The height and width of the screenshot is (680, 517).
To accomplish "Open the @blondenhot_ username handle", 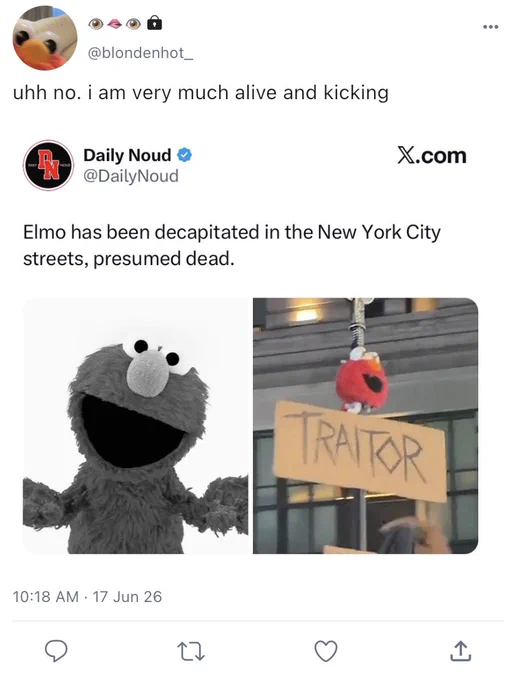I will coord(140,53).
